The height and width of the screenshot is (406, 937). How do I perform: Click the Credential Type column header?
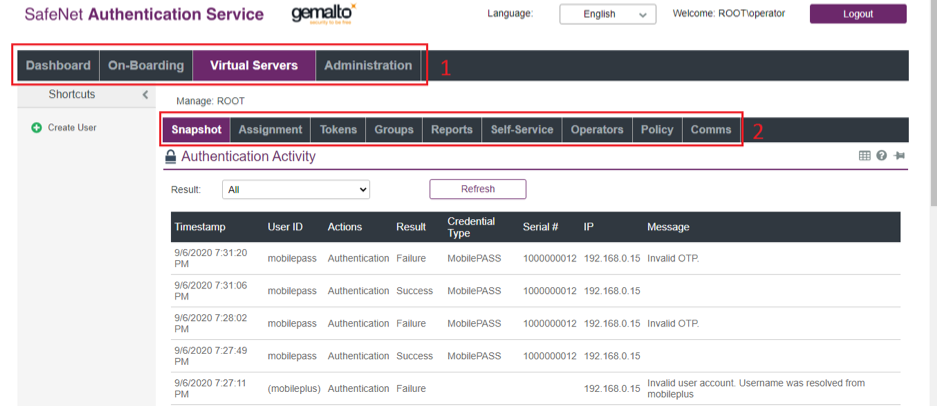tap(471, 227)
